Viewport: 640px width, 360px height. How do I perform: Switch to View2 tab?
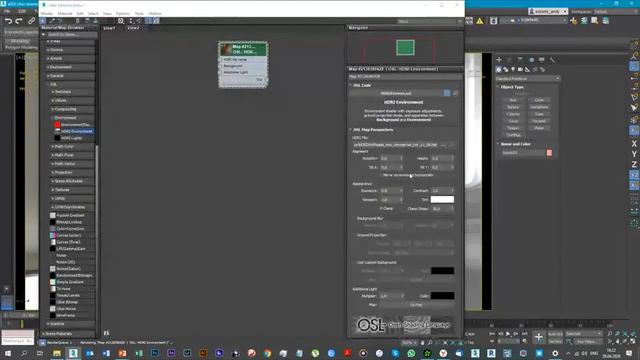(133, 28)
